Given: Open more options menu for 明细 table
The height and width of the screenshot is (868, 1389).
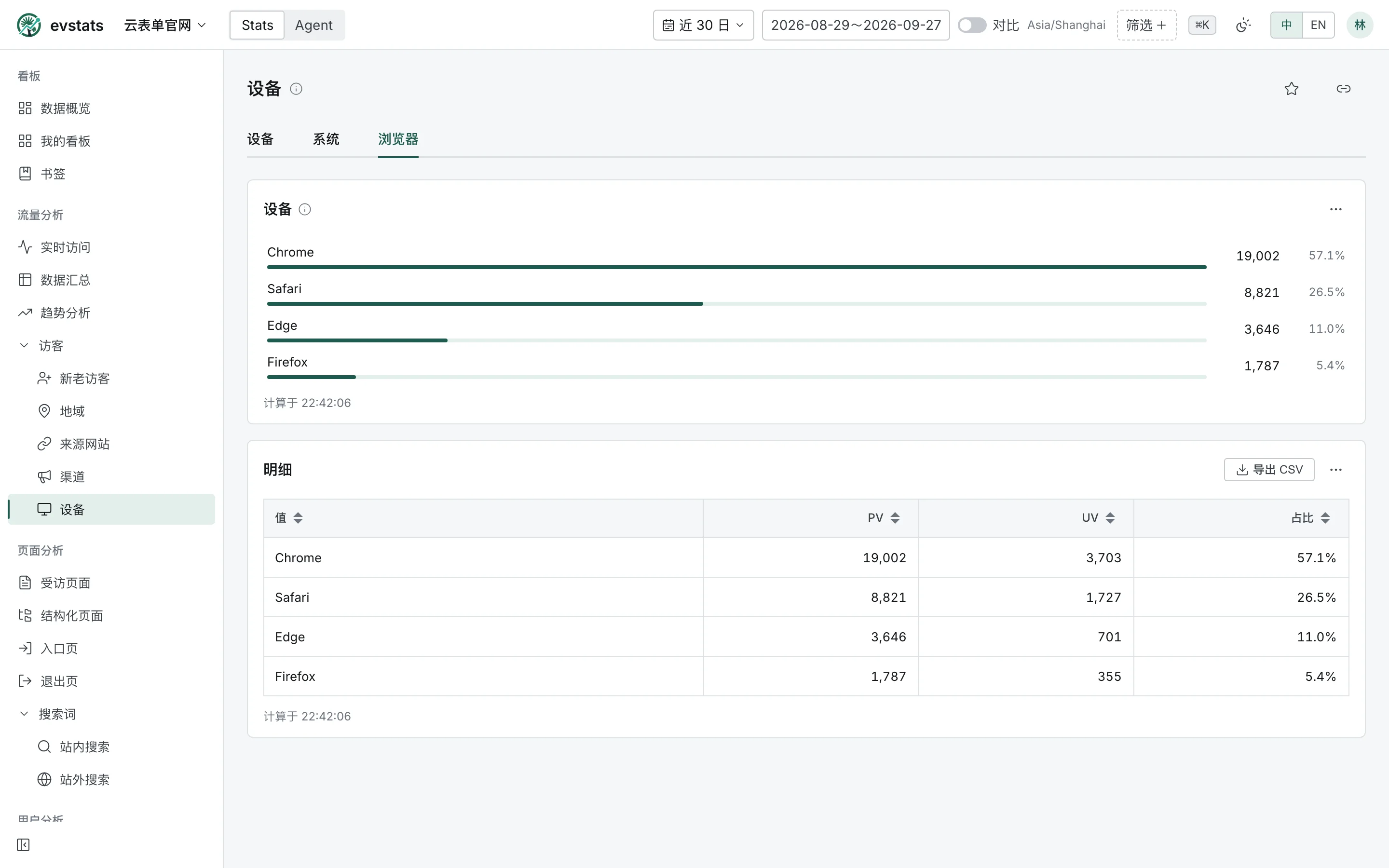Looking at the screenshot, I should pos(1335,470).
